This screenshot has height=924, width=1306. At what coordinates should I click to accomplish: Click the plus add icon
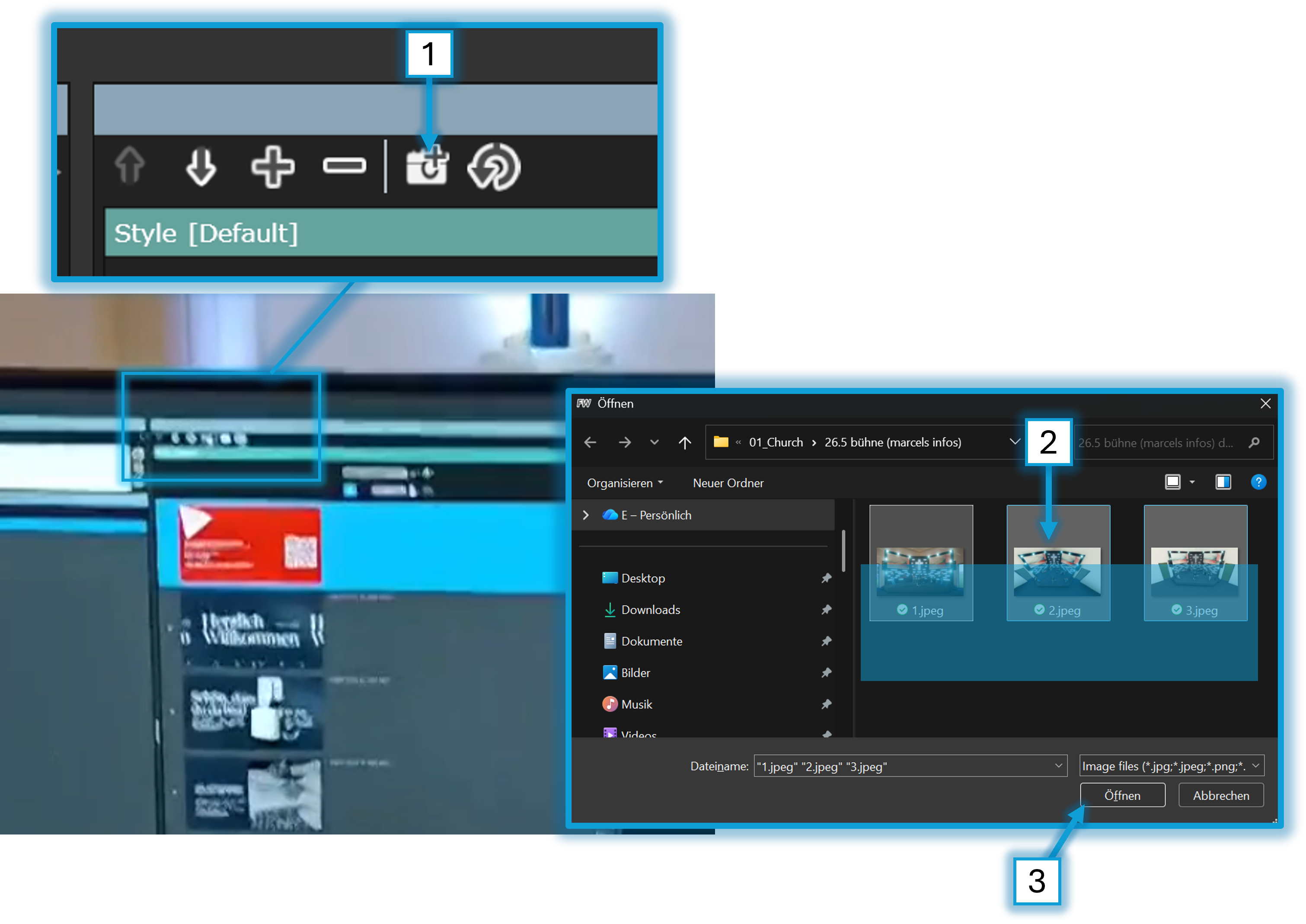point(273,166)
